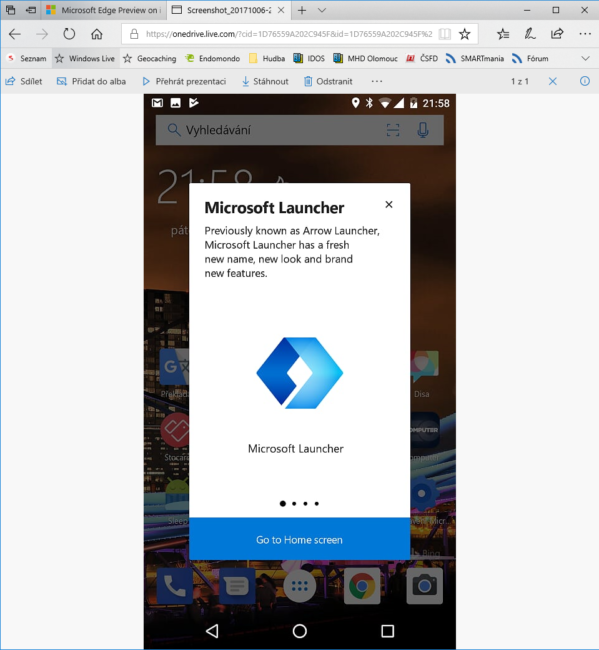The height and width of the screenshot is (650, 599).
Task: Start Přehrát prezentaci slideshow
Action: pyautogui.click(x=184, y=81)
